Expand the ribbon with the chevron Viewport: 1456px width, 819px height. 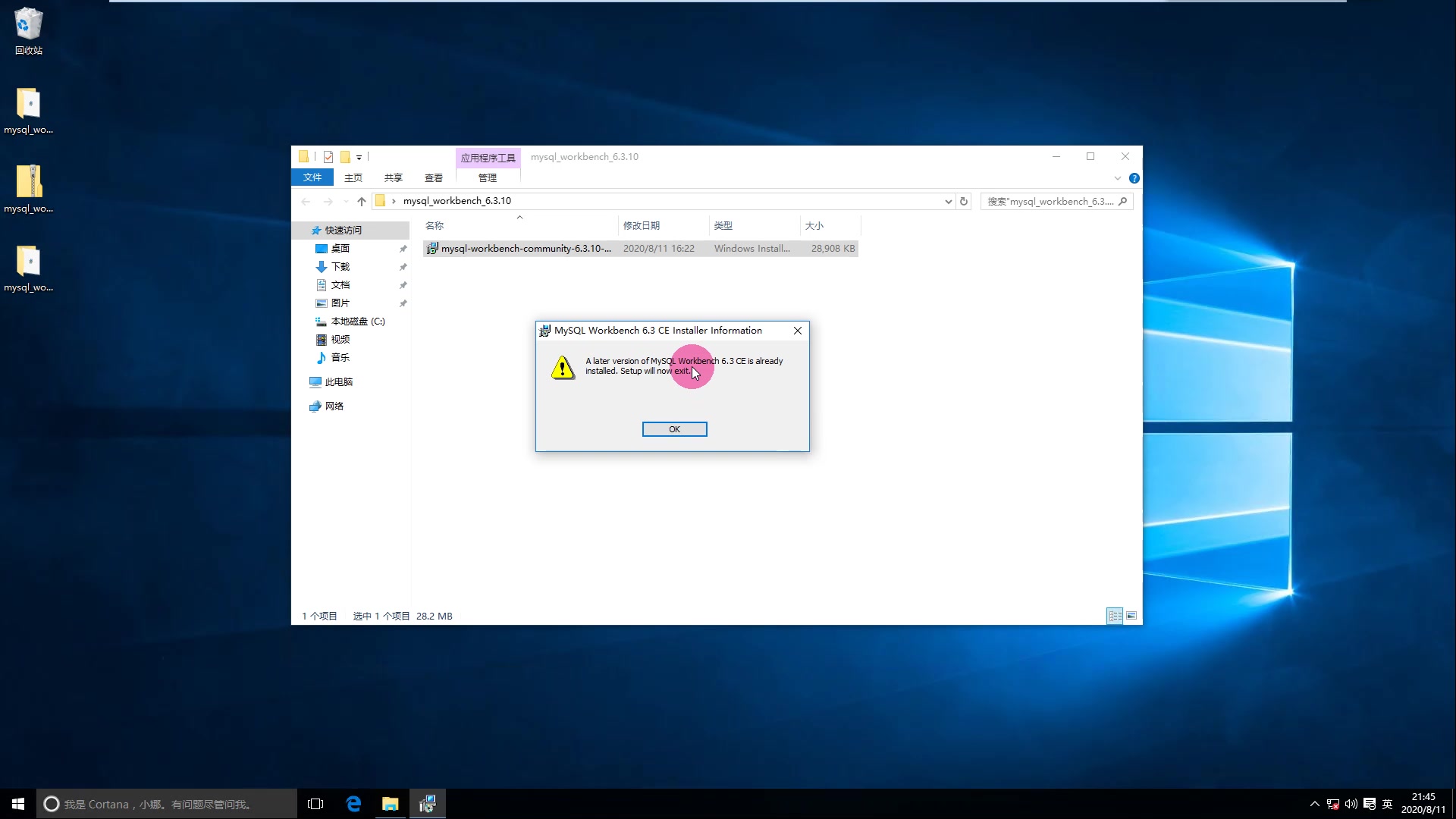click(1117, 178)
